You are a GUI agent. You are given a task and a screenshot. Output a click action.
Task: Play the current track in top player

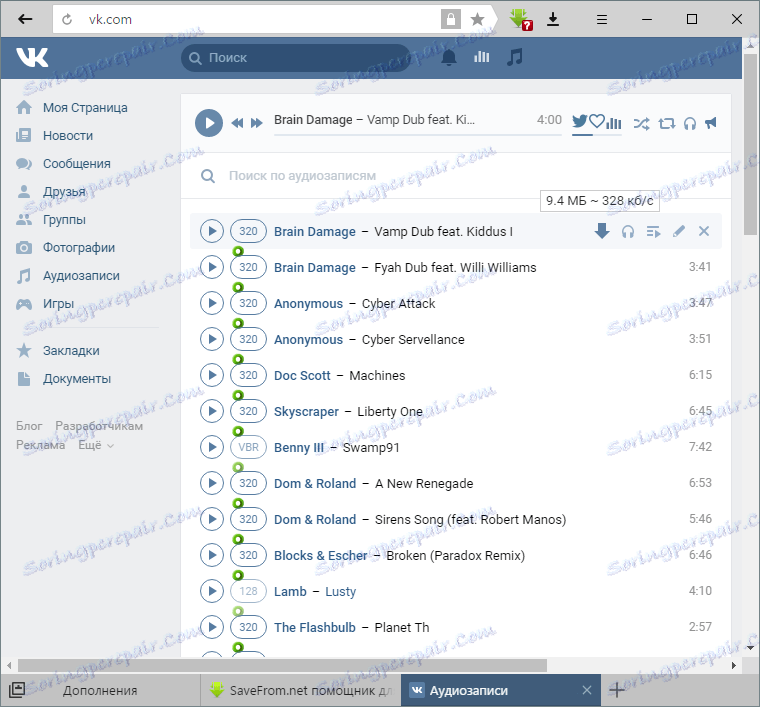pyautogui.click(x=209, y=123)
